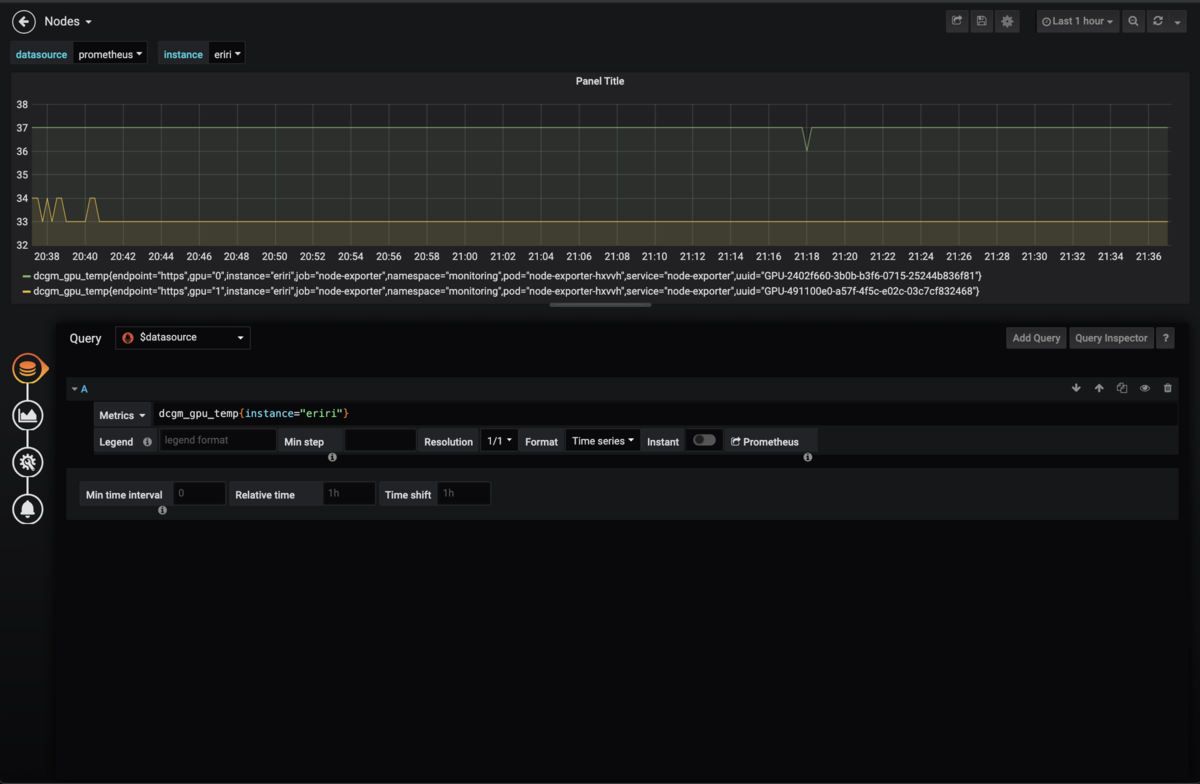Open the General settings tab in the sidebar
Viewport: 1200px width, 784px height.
pyautogui.click(x=28, y=462)
